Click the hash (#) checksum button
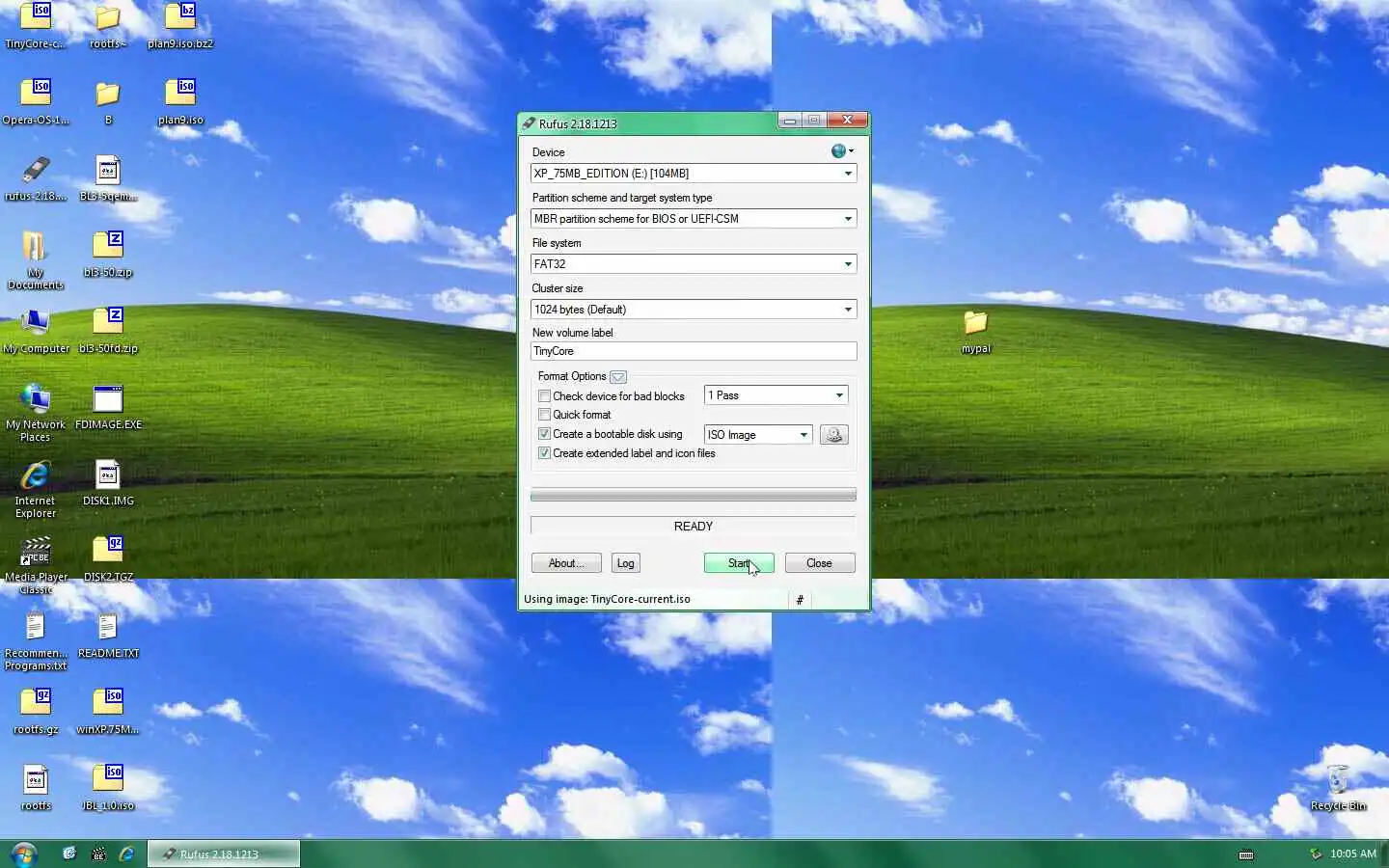1389x868 pixels. [800, 600]
